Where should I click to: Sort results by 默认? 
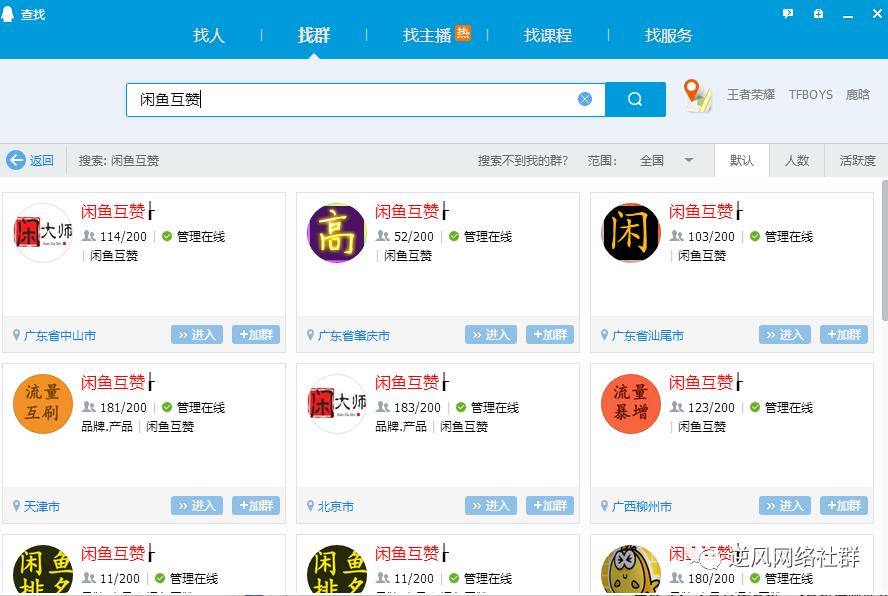pyautogui.click(x=742, y=160)
